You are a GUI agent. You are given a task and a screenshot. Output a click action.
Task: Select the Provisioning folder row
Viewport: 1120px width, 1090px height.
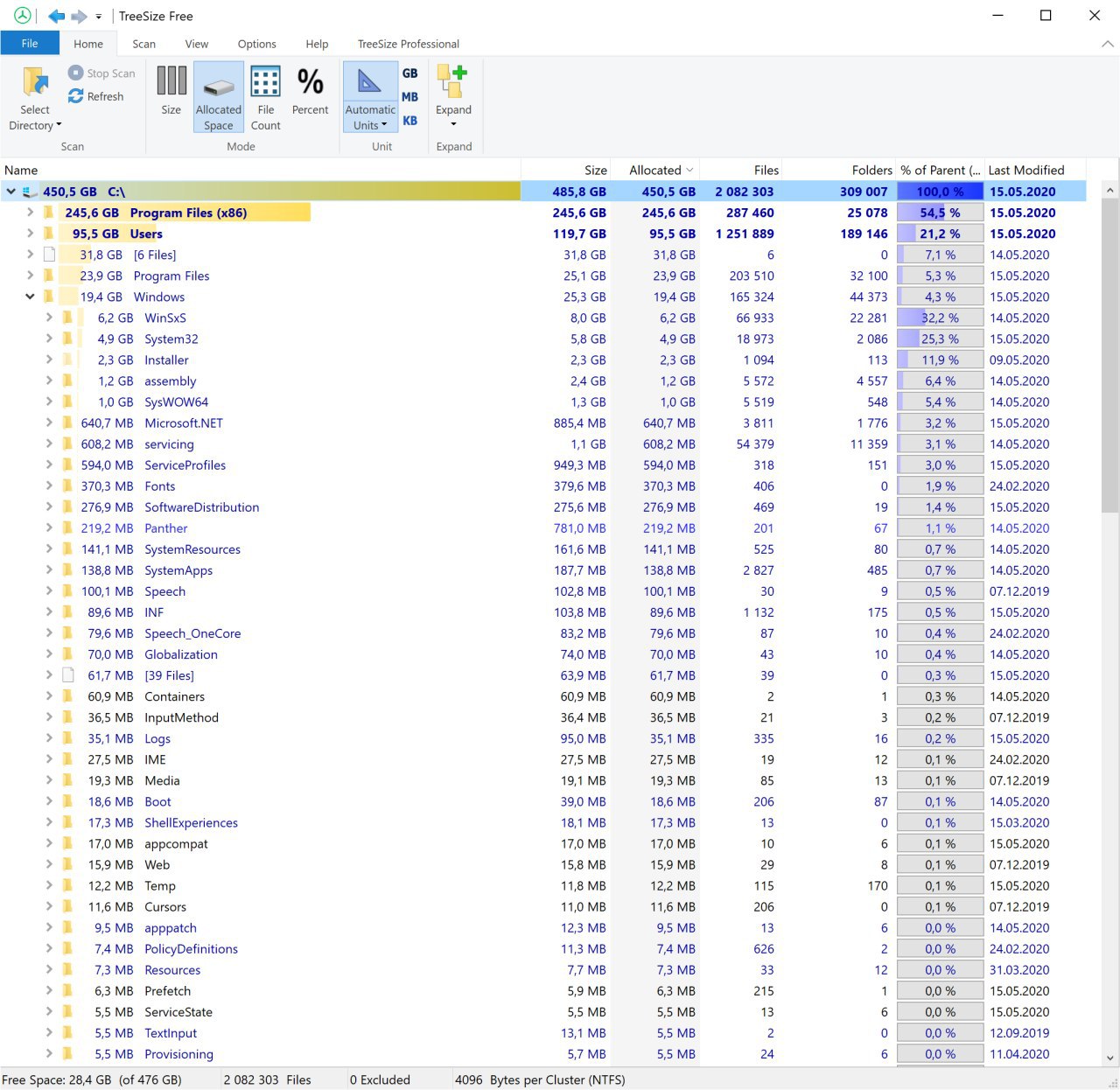[x=542, y=1054]
